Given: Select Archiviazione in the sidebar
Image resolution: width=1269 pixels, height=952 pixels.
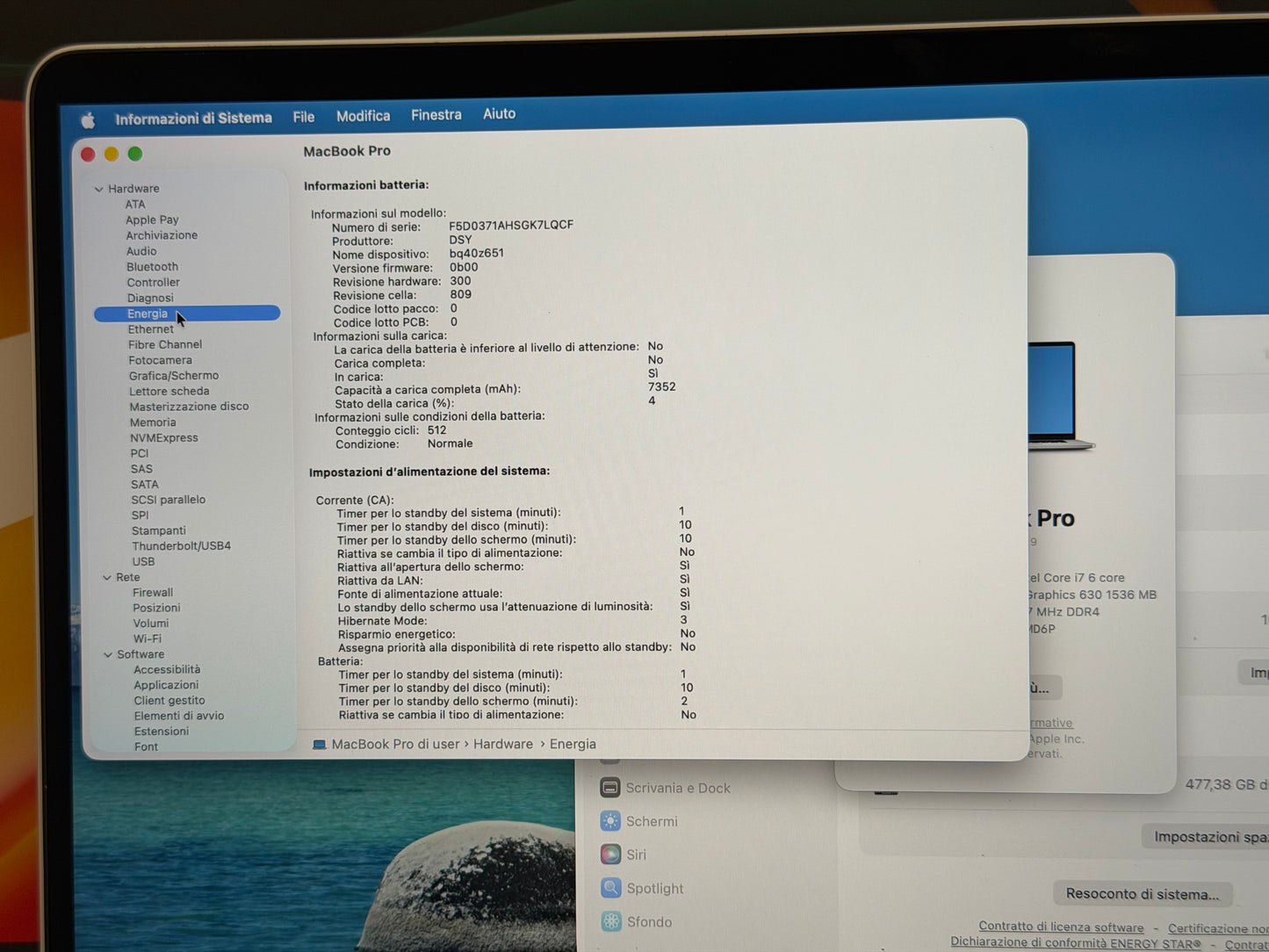Looking at the screenshot, I should tap(162, 235).
